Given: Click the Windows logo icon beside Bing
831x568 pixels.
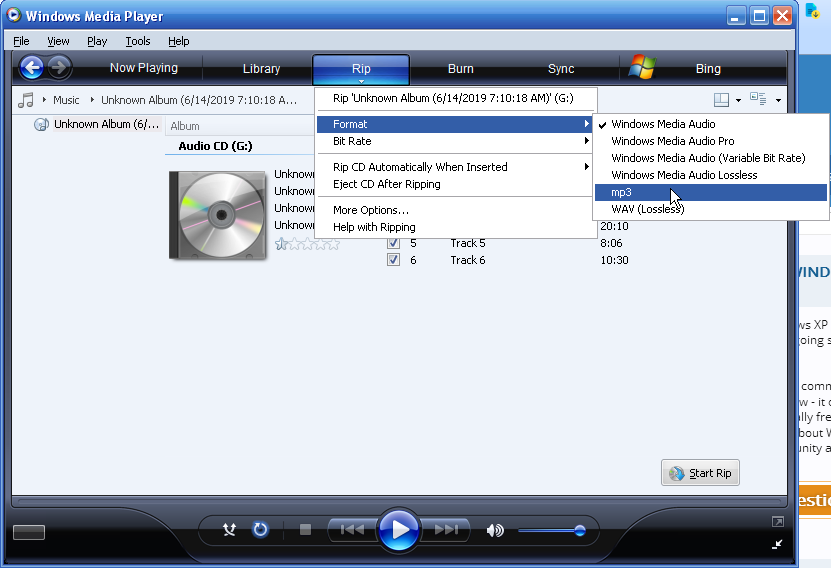Looking at the screenshot, I should point(642,67).
